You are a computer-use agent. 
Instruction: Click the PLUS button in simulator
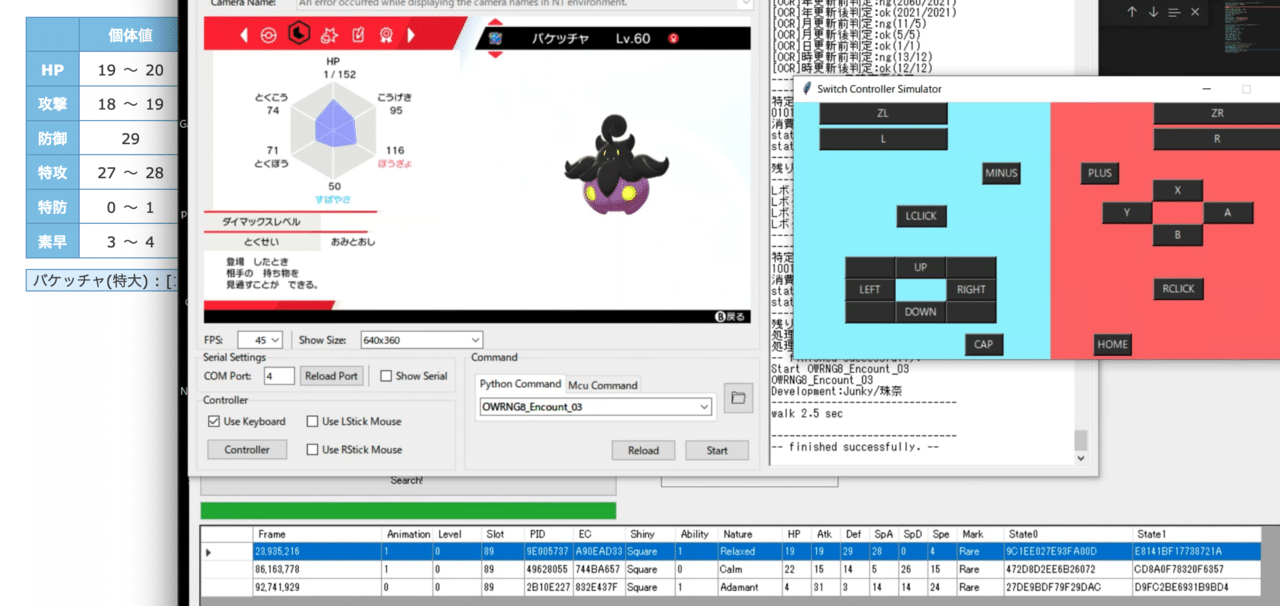click(x=1099, y=173)
